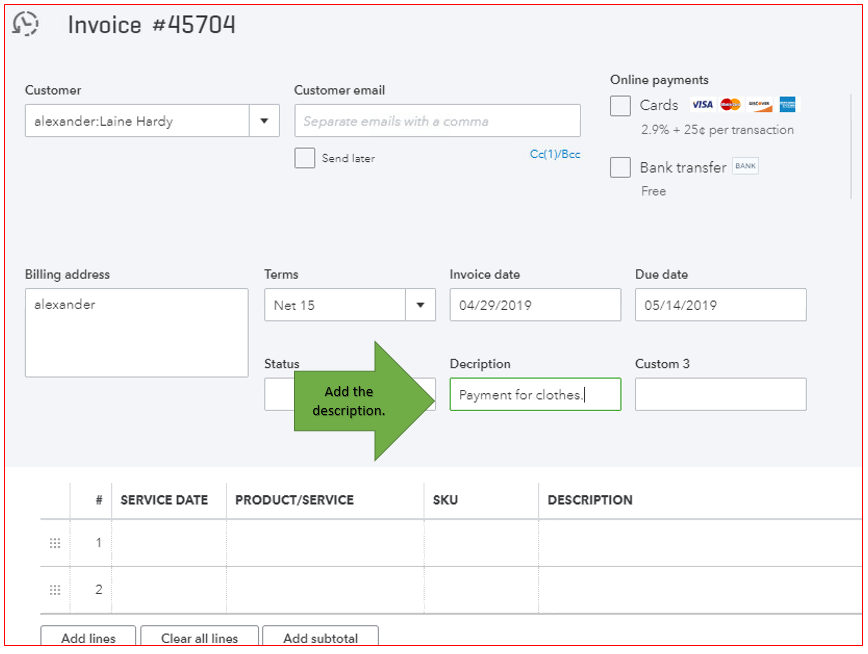
Task: Click the Terms field showing Net 15
Action: 335,305
